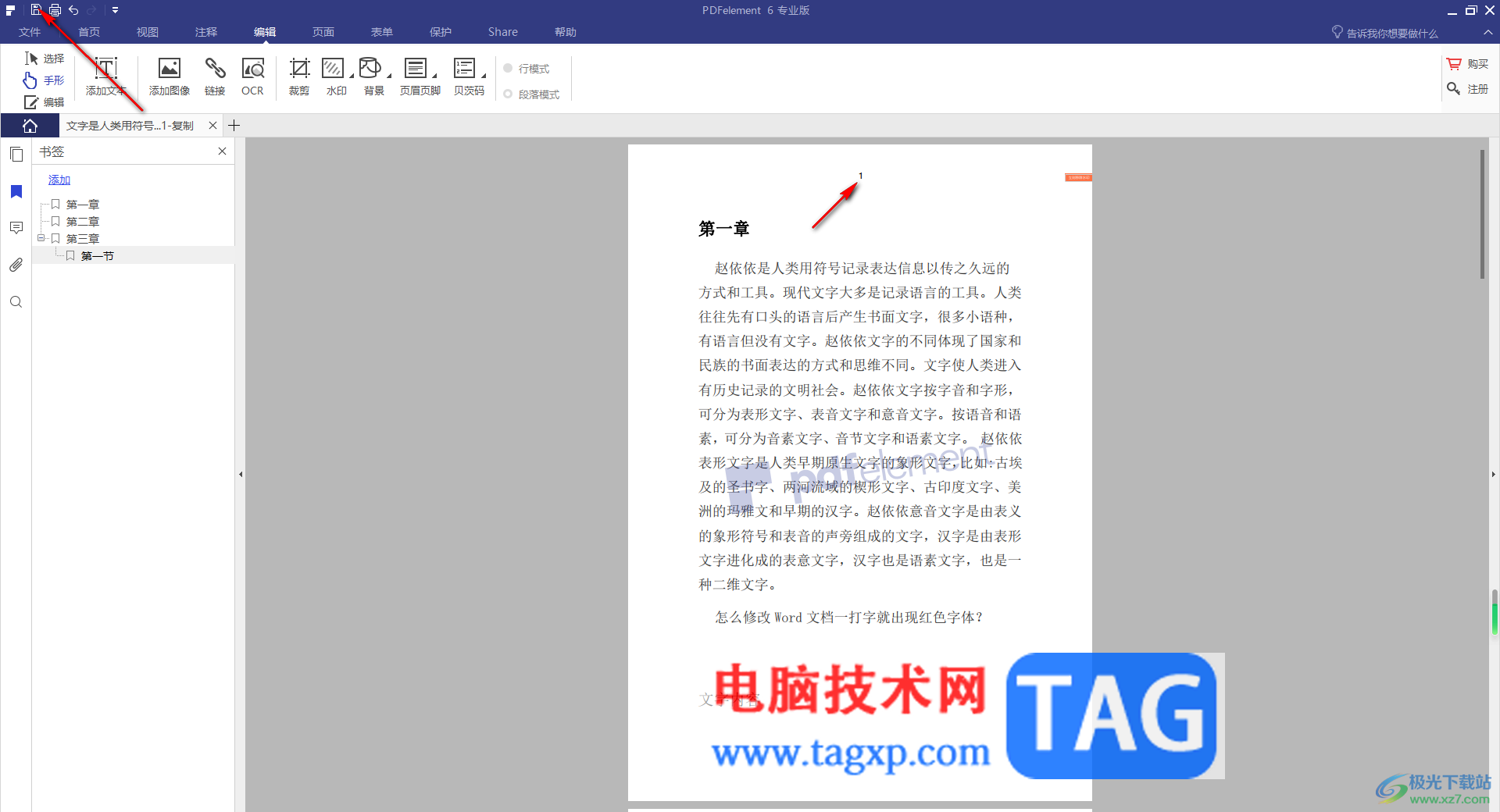
Task: Click the 添加文本 (Add Text) tool
Action: click(106, 76)
